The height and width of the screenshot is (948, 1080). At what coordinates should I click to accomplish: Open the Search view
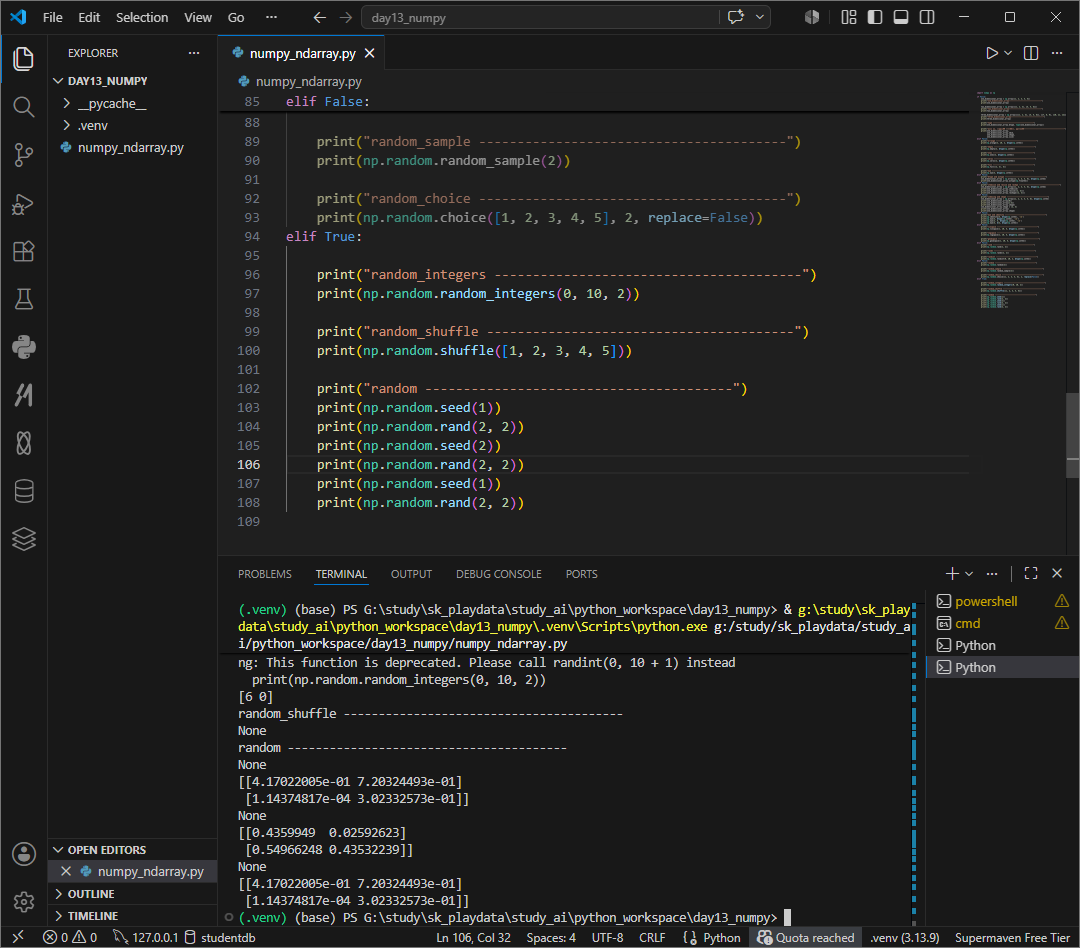[x=23, y=107]
